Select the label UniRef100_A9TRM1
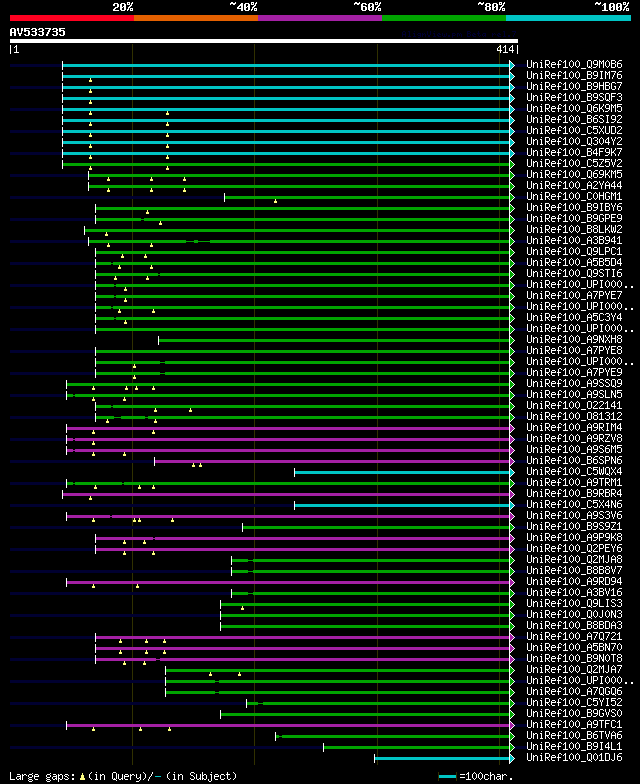 [574, 482]
